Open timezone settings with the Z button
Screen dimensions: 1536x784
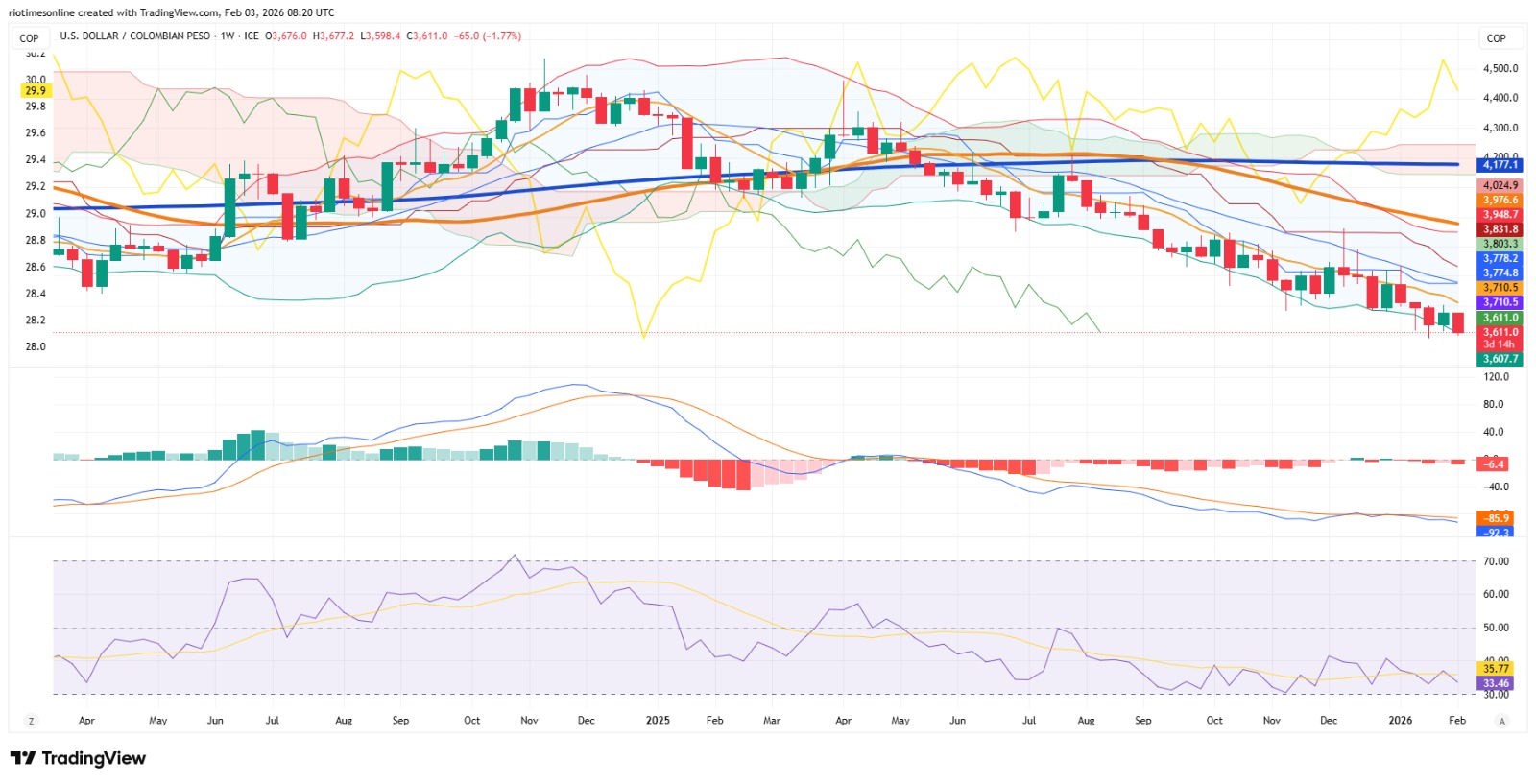point(32,721)
